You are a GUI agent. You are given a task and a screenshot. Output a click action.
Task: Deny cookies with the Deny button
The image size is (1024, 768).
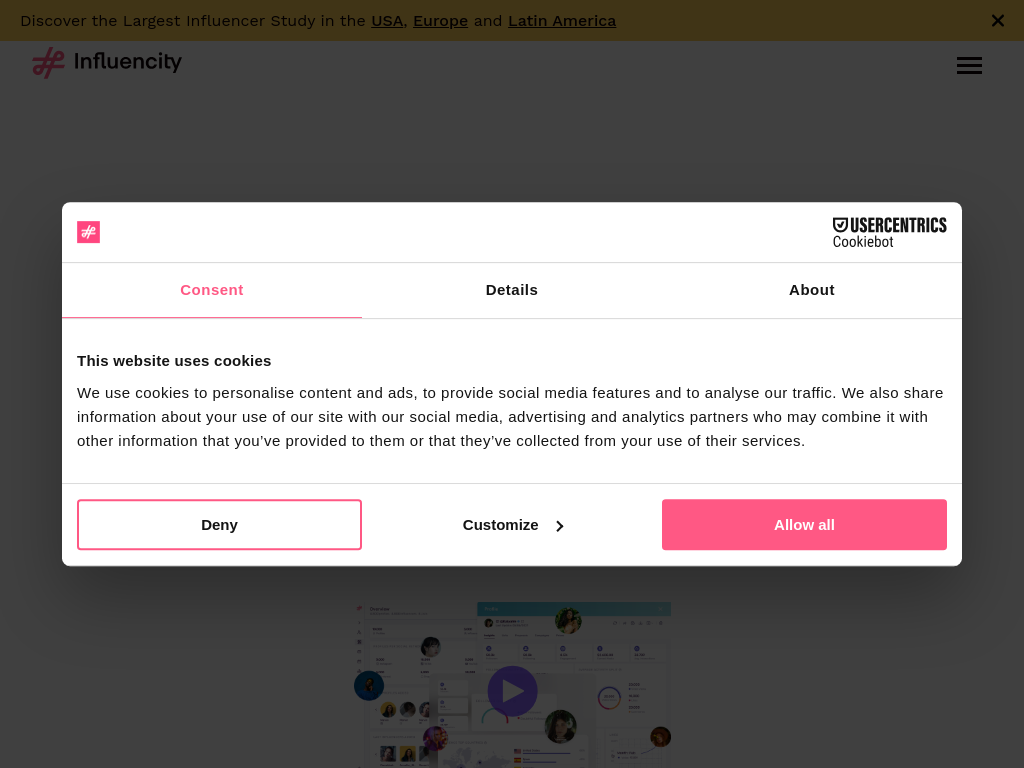pyautogui.click(x=219, y=525)
